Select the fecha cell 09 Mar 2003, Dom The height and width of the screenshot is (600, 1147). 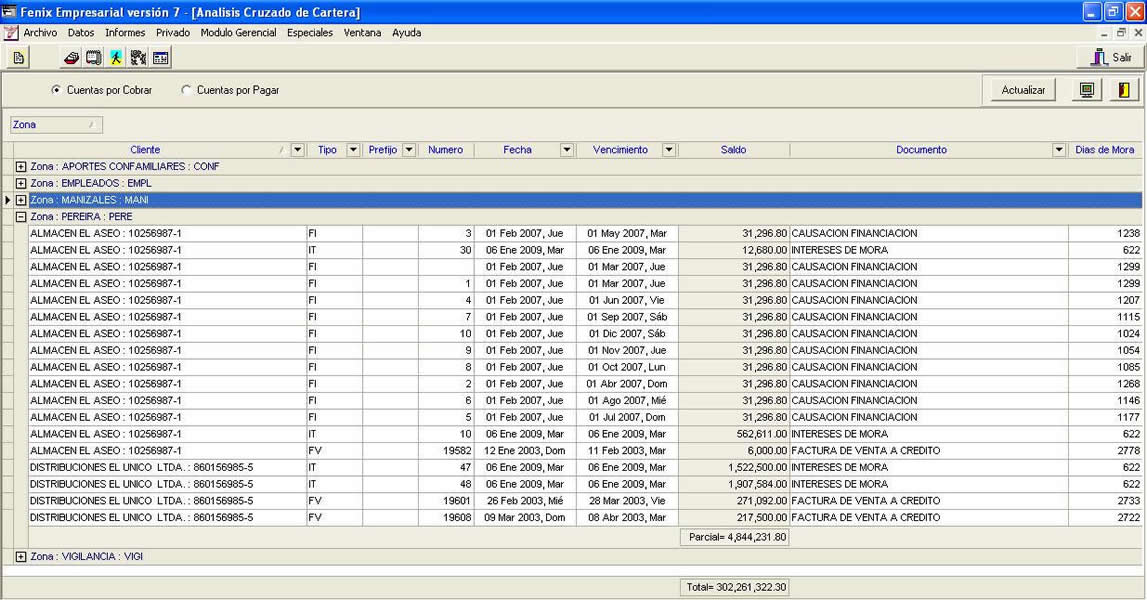click(x=525, y=517)
